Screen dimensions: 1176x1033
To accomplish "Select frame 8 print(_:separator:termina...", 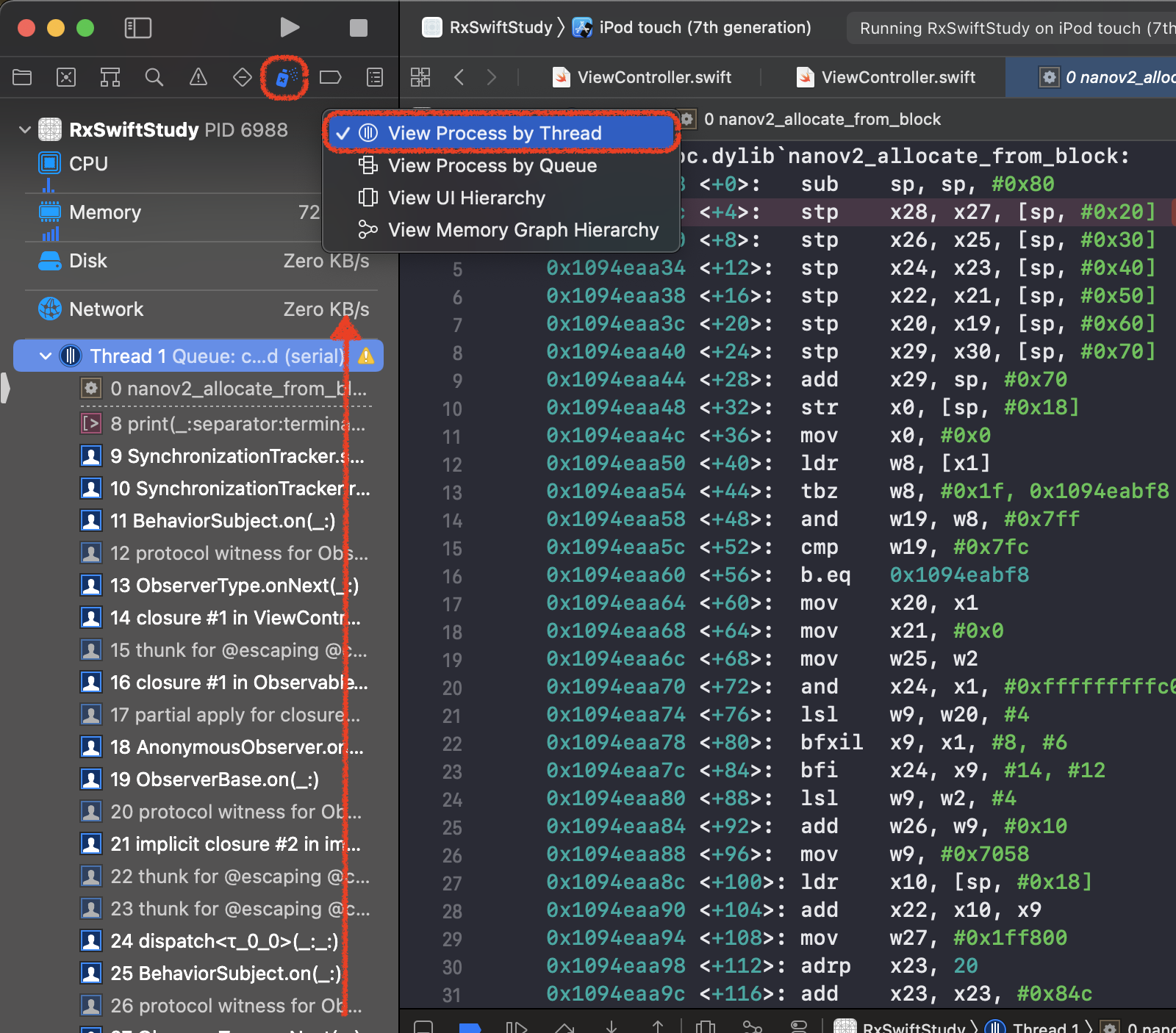I will click(224, 424).
